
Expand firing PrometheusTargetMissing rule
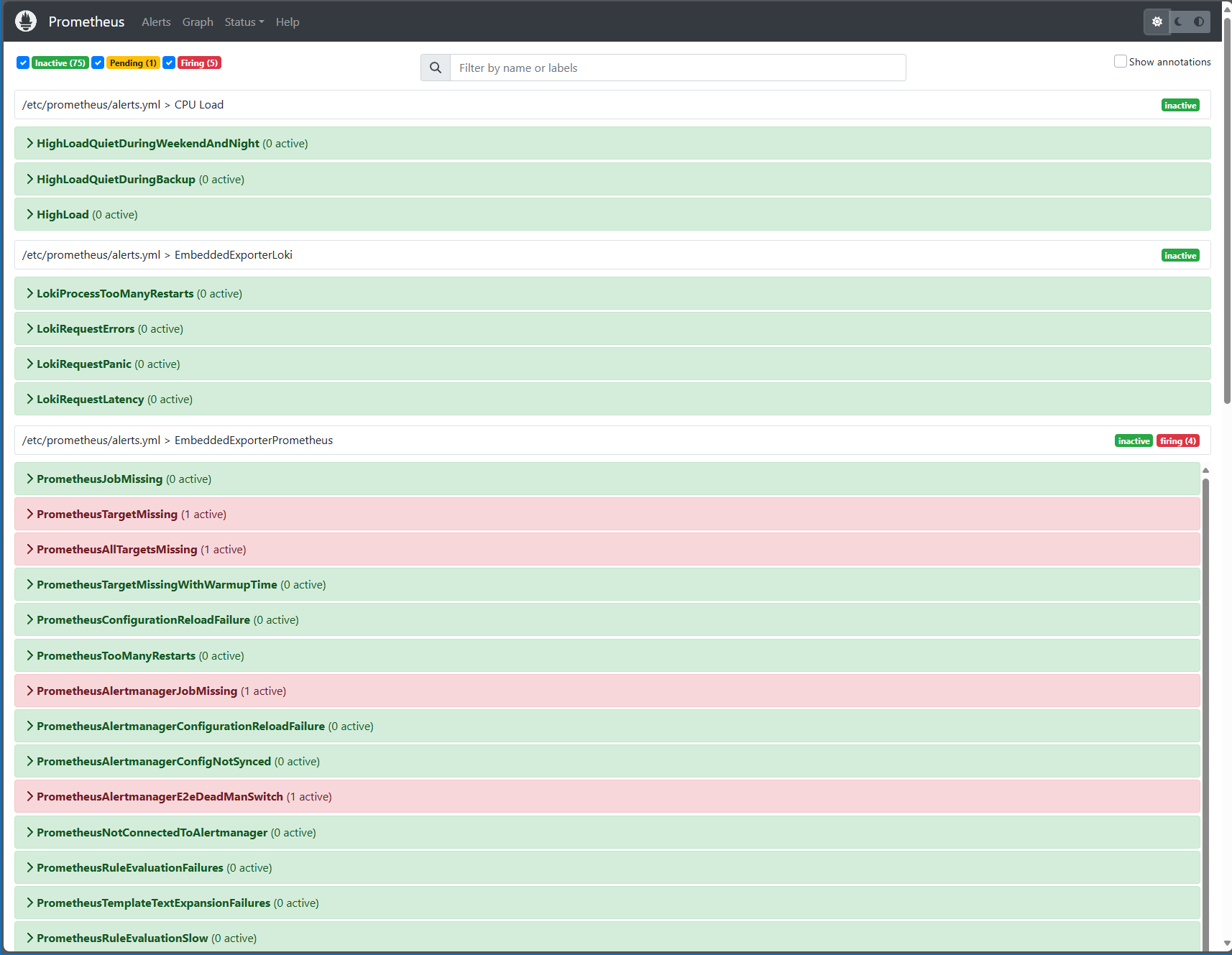pyautogui.click(x=607, y=514)
